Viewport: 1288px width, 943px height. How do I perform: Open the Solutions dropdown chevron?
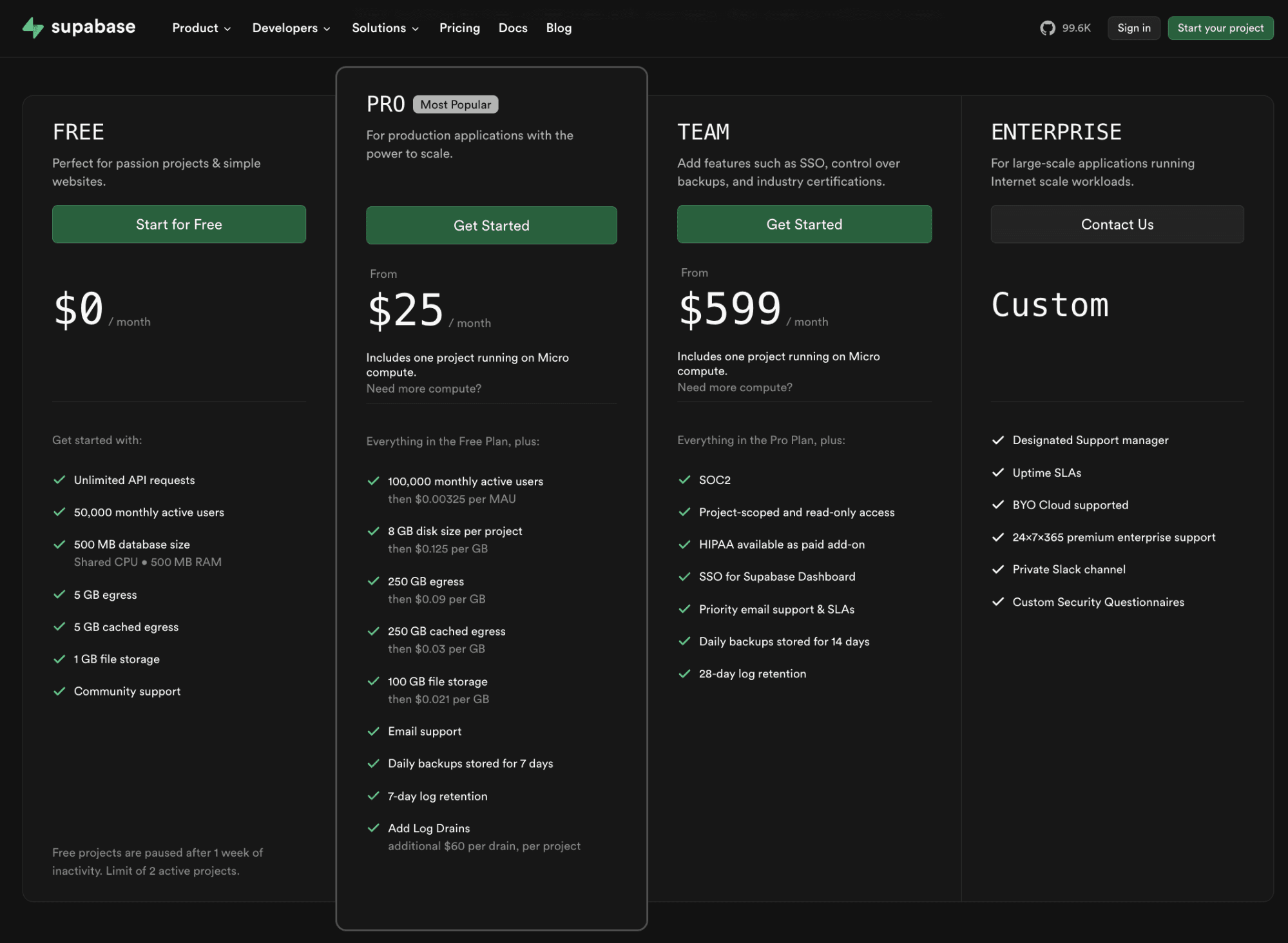click(x=416, y=28)
